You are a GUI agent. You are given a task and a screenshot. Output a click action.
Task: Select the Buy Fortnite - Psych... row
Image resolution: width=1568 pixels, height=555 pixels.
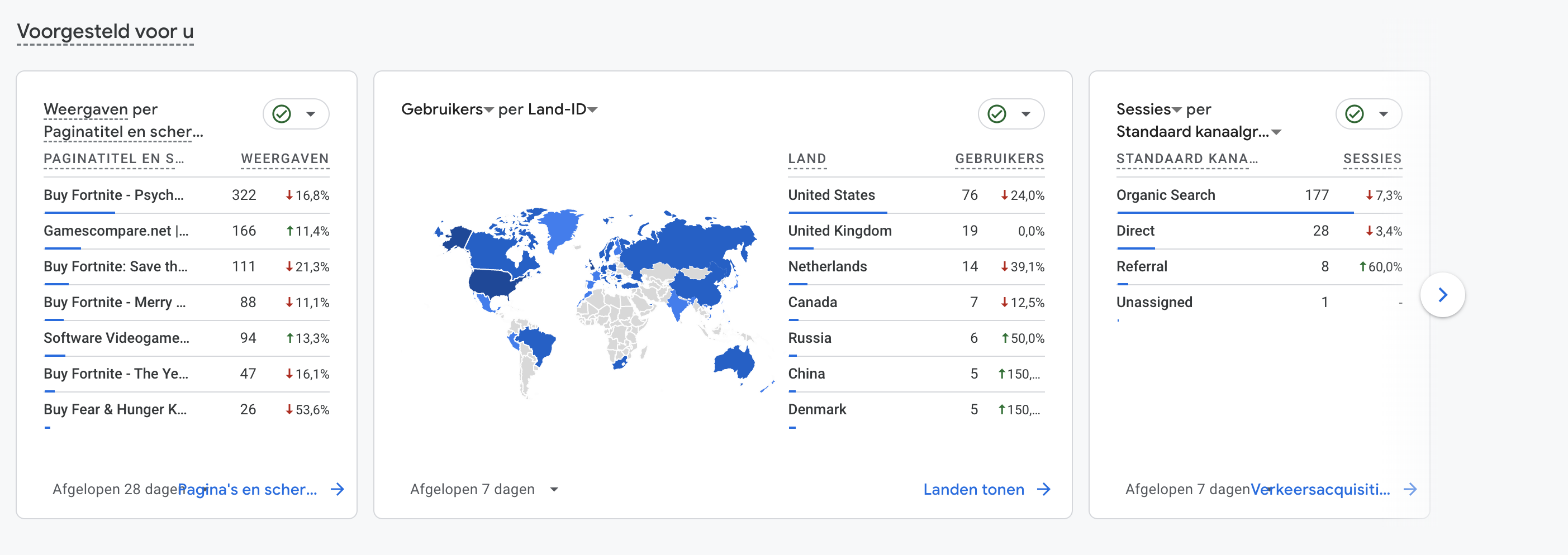coord(186,196)
